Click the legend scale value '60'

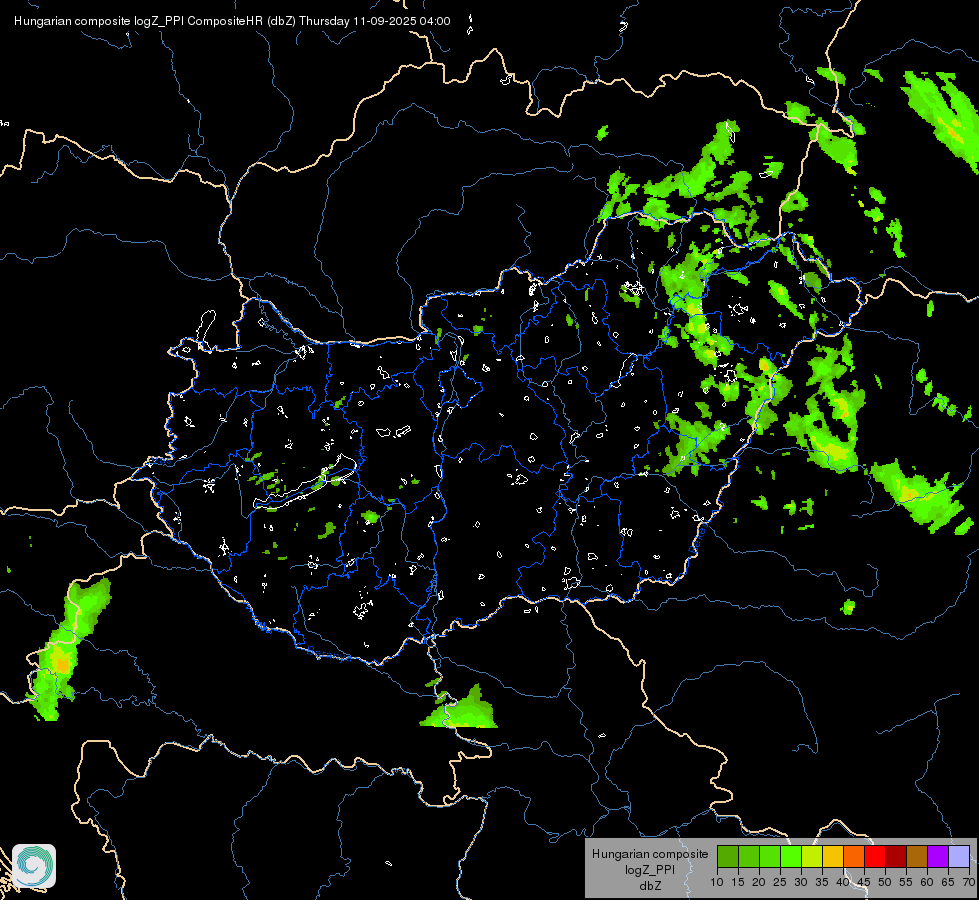(927, 882)
